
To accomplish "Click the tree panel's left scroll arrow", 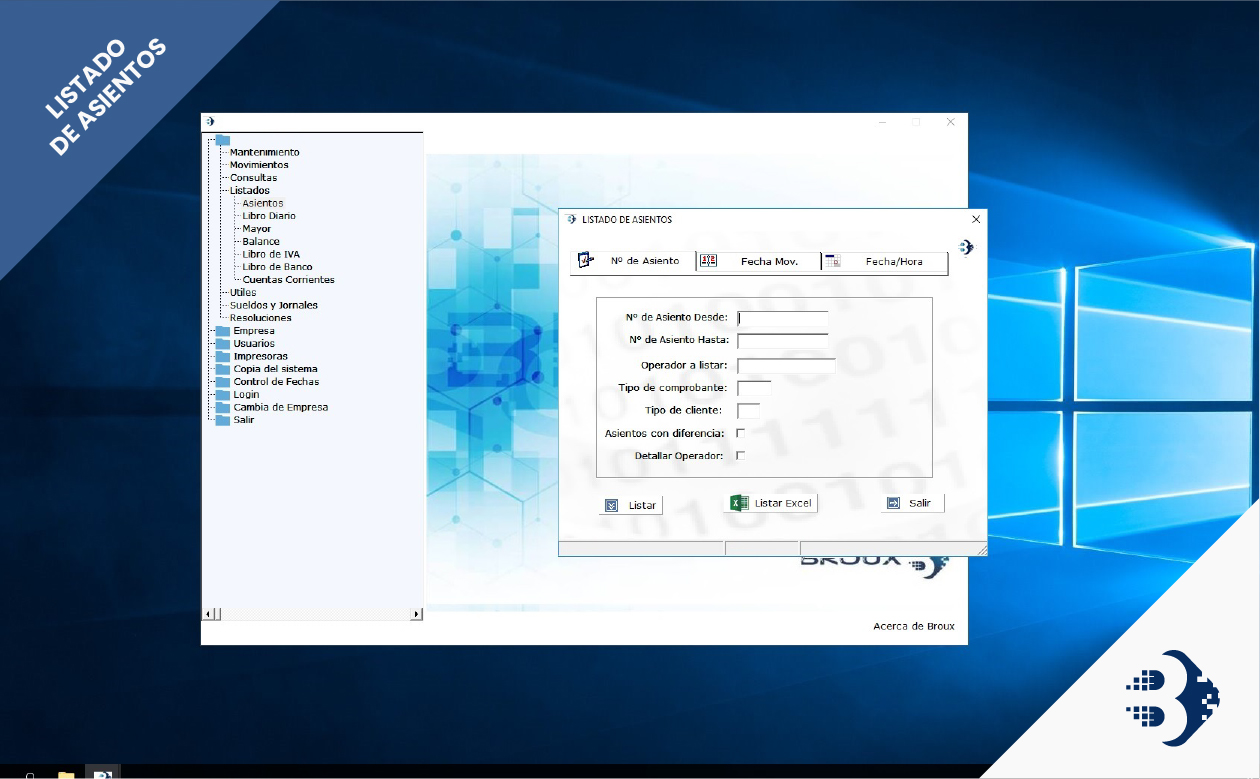I will coord(208,614).
